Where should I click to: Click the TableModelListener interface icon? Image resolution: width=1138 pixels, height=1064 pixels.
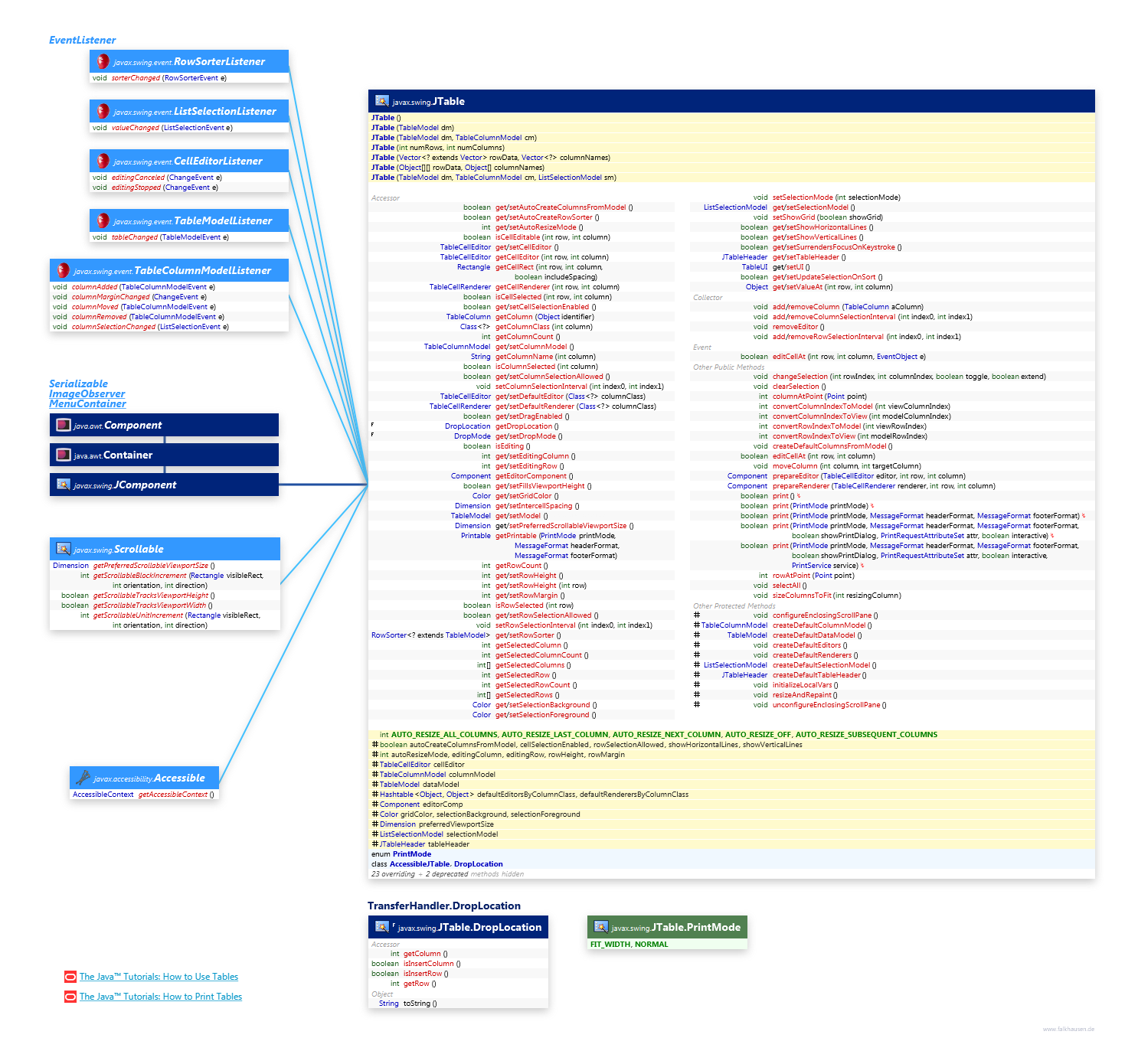coord(103,220)
